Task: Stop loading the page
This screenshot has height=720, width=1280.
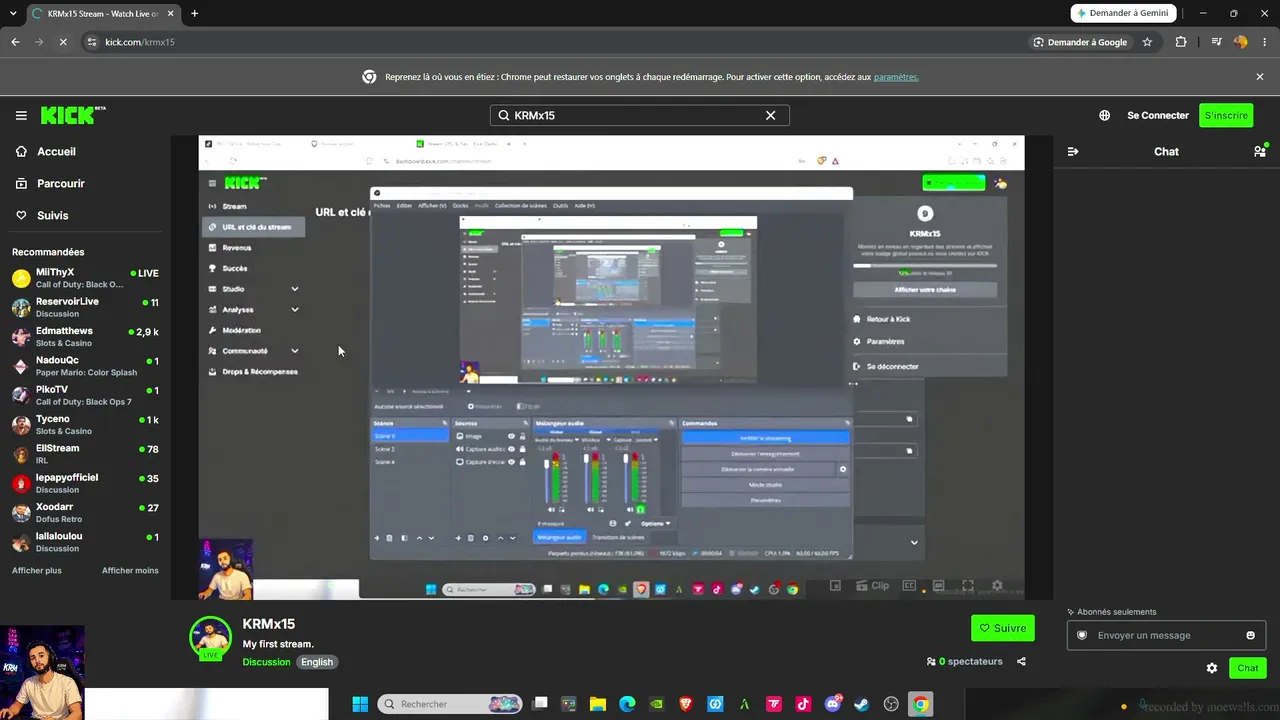Action: [62, 42]
